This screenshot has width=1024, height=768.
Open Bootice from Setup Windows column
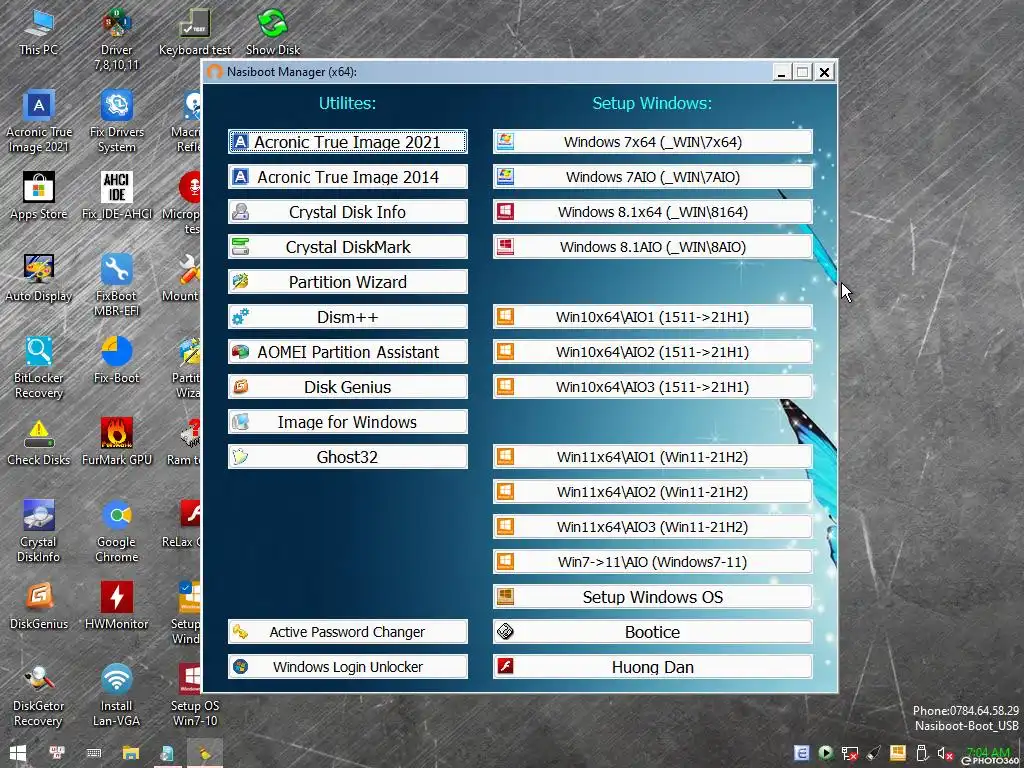click(x=652, y=632)
